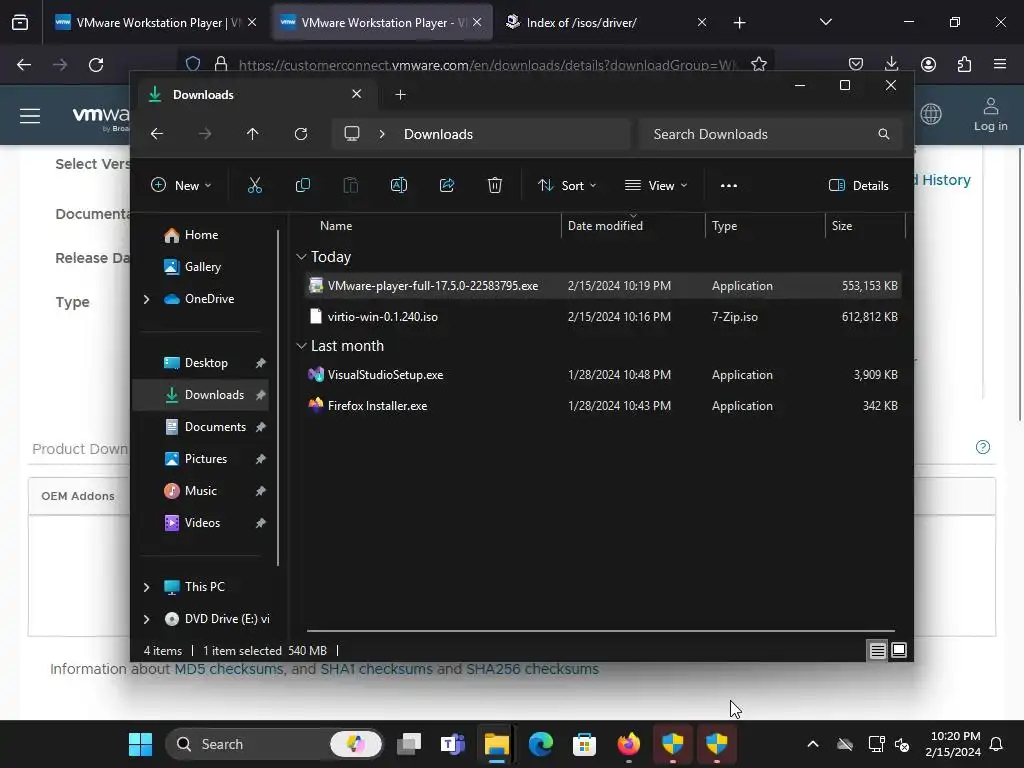Screen dimensions: 1024x768
Task: Expand This PC in navigation pane
Action: (x=146, y=587)
